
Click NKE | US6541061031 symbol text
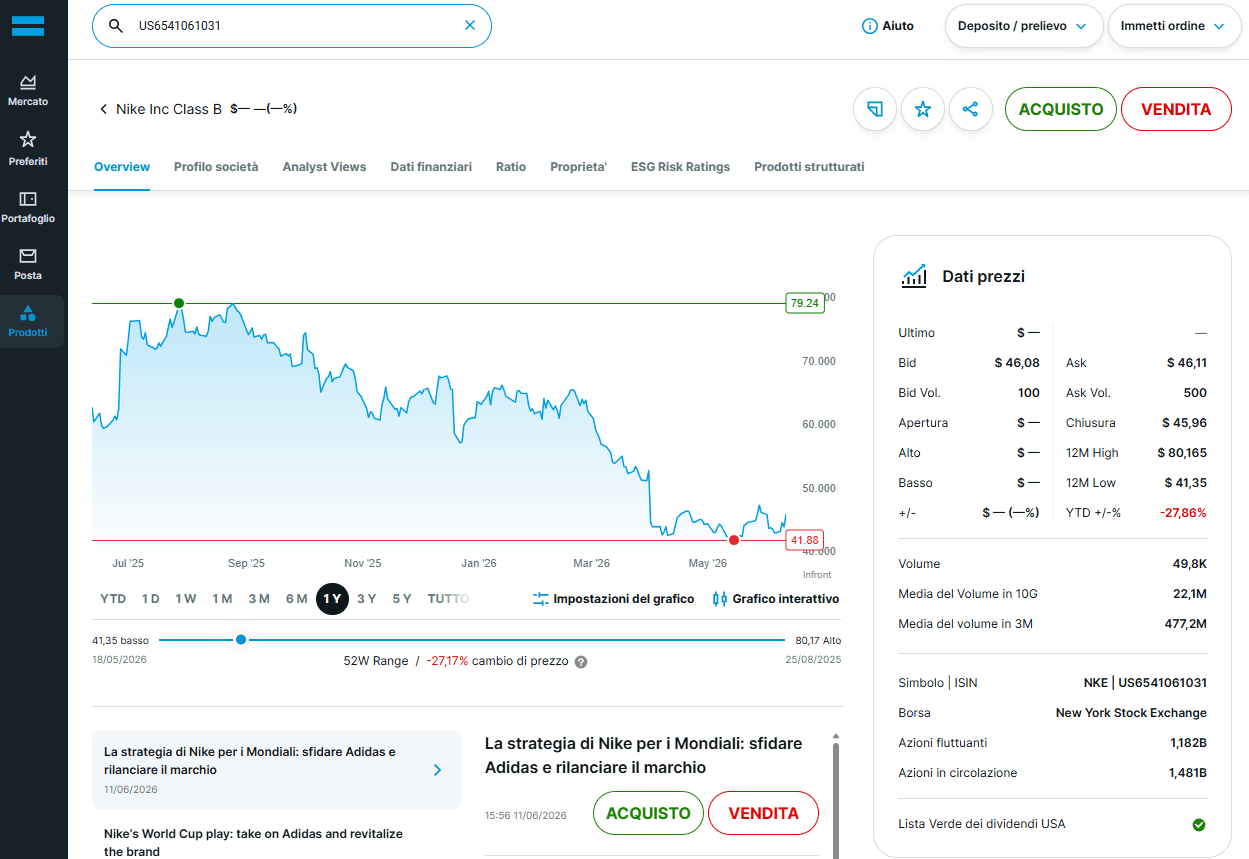pyautogui.click(x=1145, y=683)
